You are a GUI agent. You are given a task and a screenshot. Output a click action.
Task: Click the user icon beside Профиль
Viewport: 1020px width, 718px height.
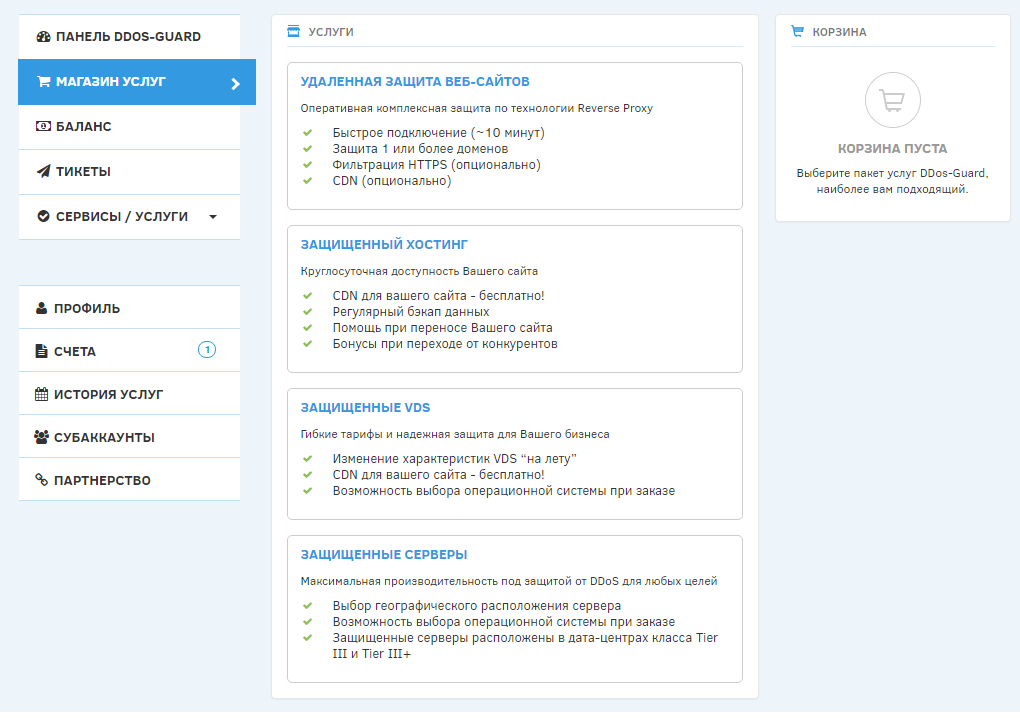tap(42, 308)
